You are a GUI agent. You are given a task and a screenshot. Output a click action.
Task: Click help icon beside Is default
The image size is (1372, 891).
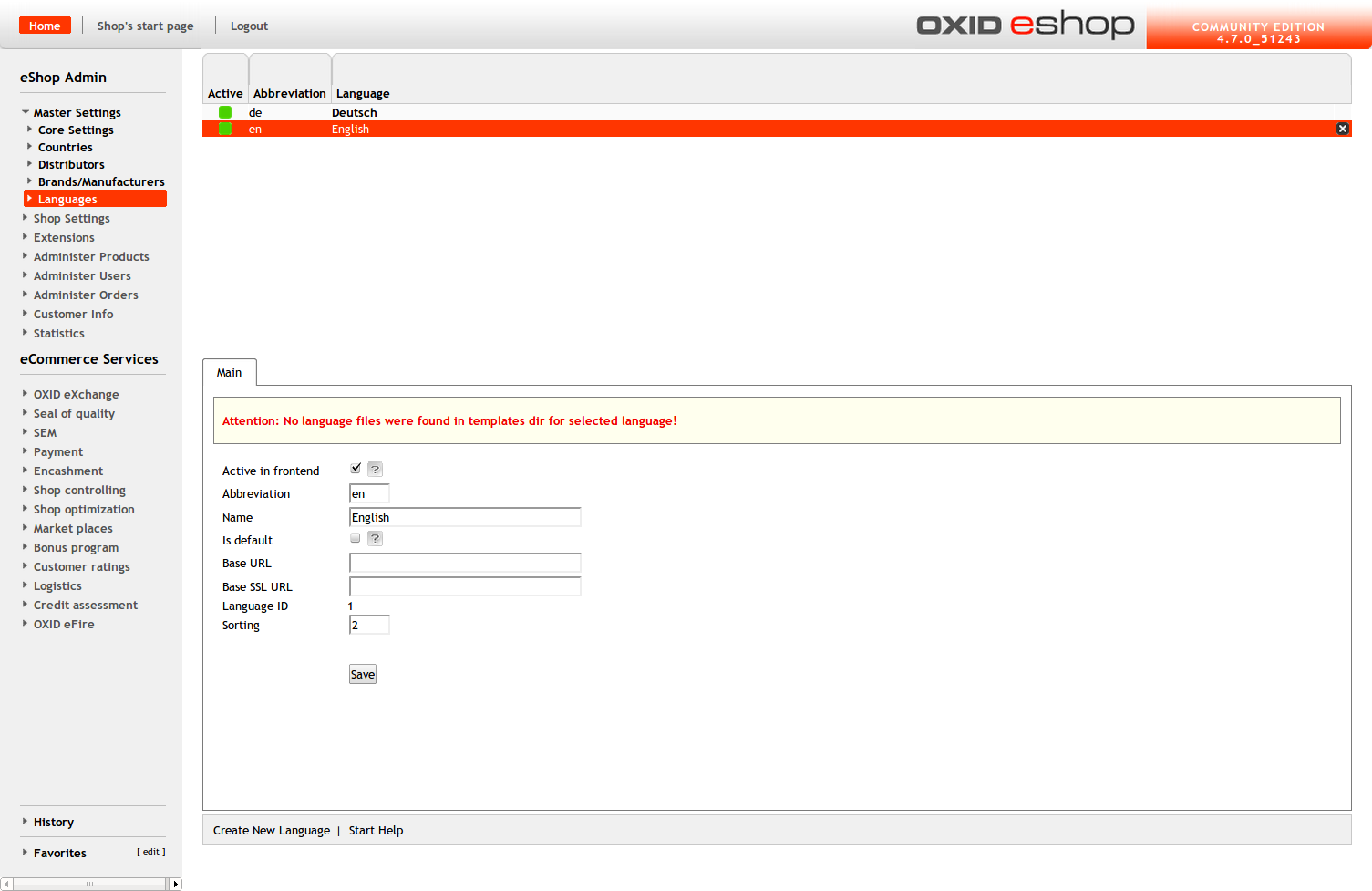pyautogui.click(x=375, y=539)
